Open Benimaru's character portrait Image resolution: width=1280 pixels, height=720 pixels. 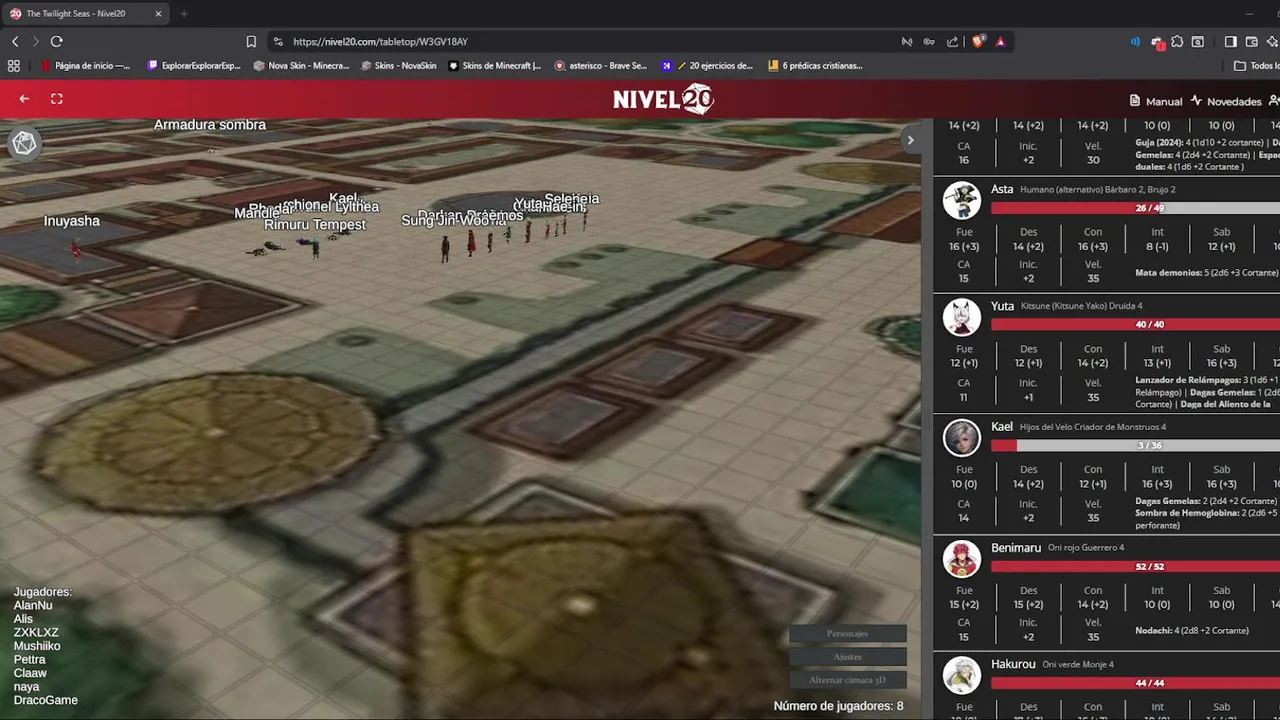click(x=962, y=559)
